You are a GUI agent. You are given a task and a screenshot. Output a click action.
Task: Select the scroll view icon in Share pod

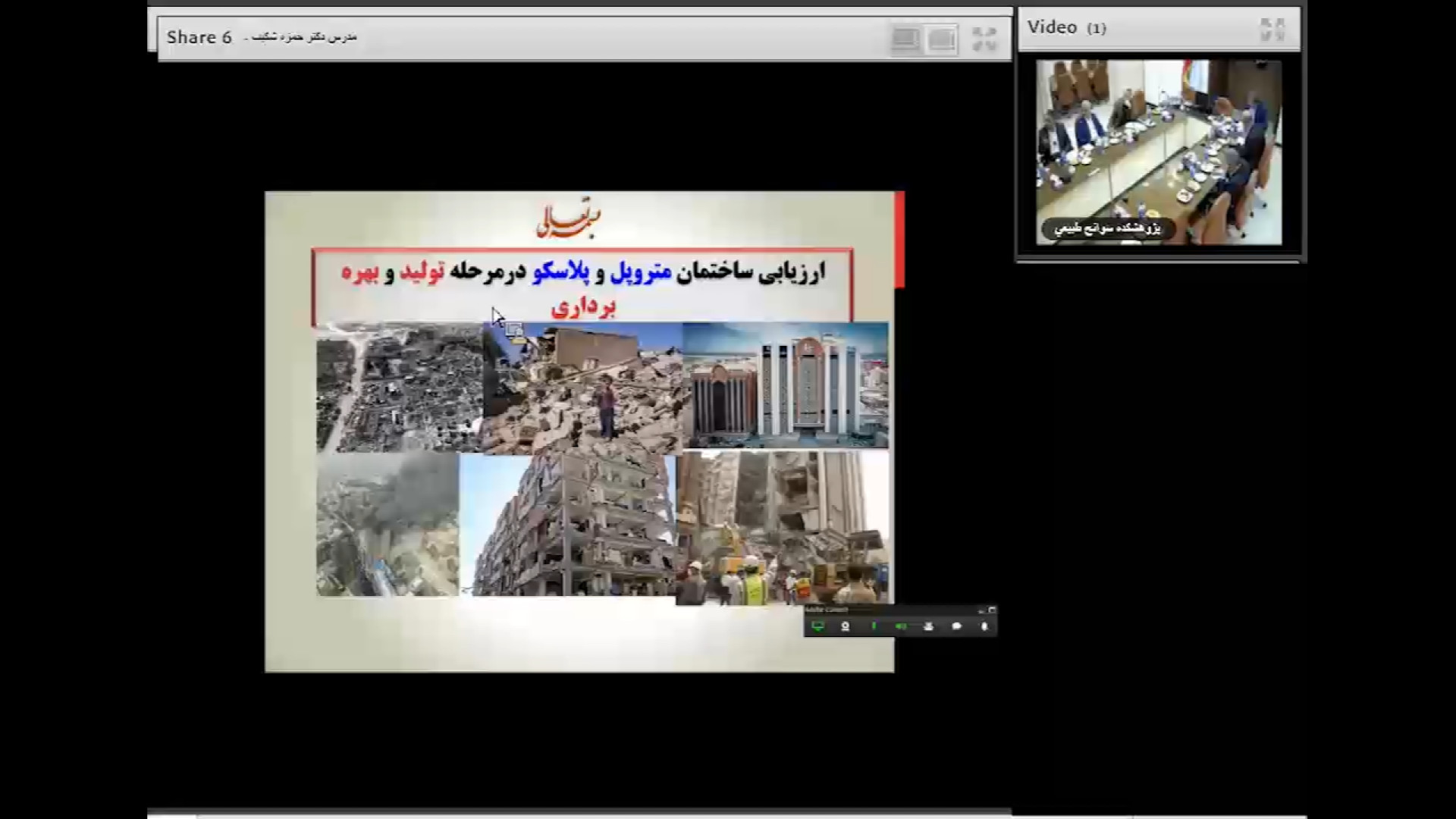pos(942,39)
